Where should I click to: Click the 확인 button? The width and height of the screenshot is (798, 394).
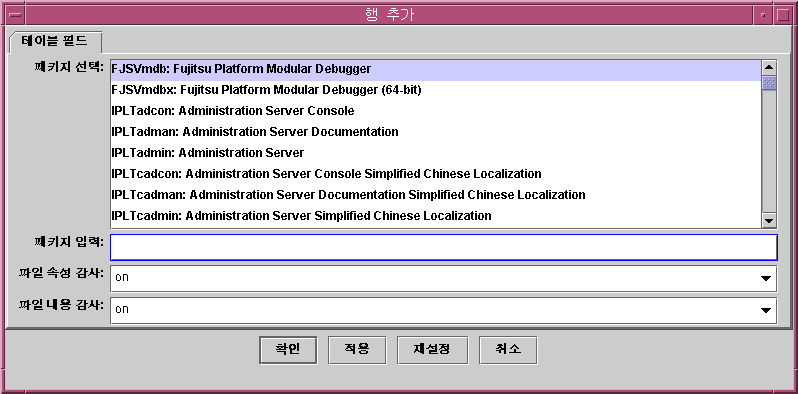288,350
